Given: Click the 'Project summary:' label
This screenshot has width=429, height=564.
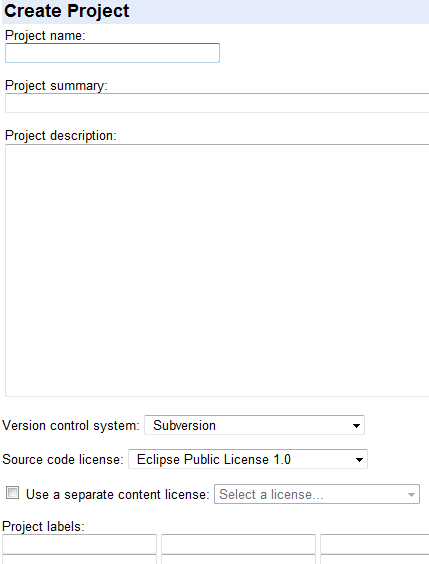Looking at the screenshot, I should (x=56, y=86).
